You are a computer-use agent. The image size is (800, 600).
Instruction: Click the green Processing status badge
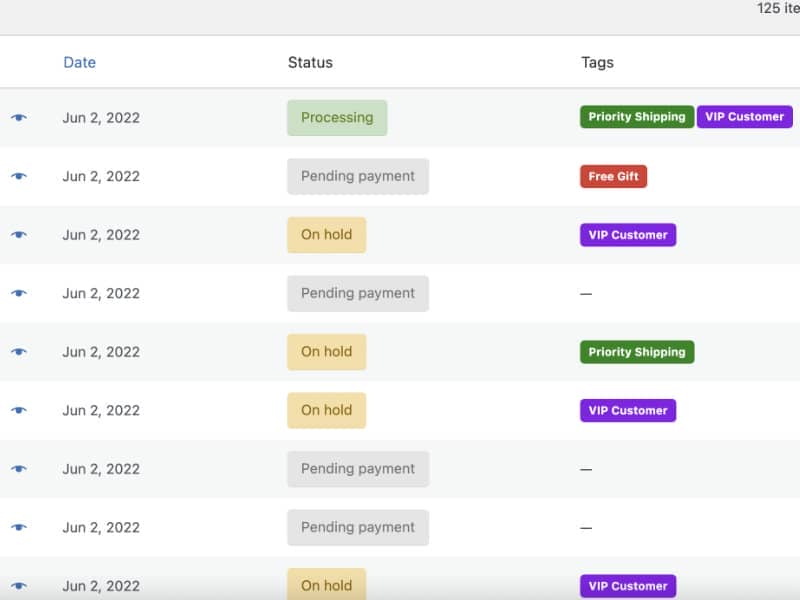pyautogui.click(x=337, y=118)
